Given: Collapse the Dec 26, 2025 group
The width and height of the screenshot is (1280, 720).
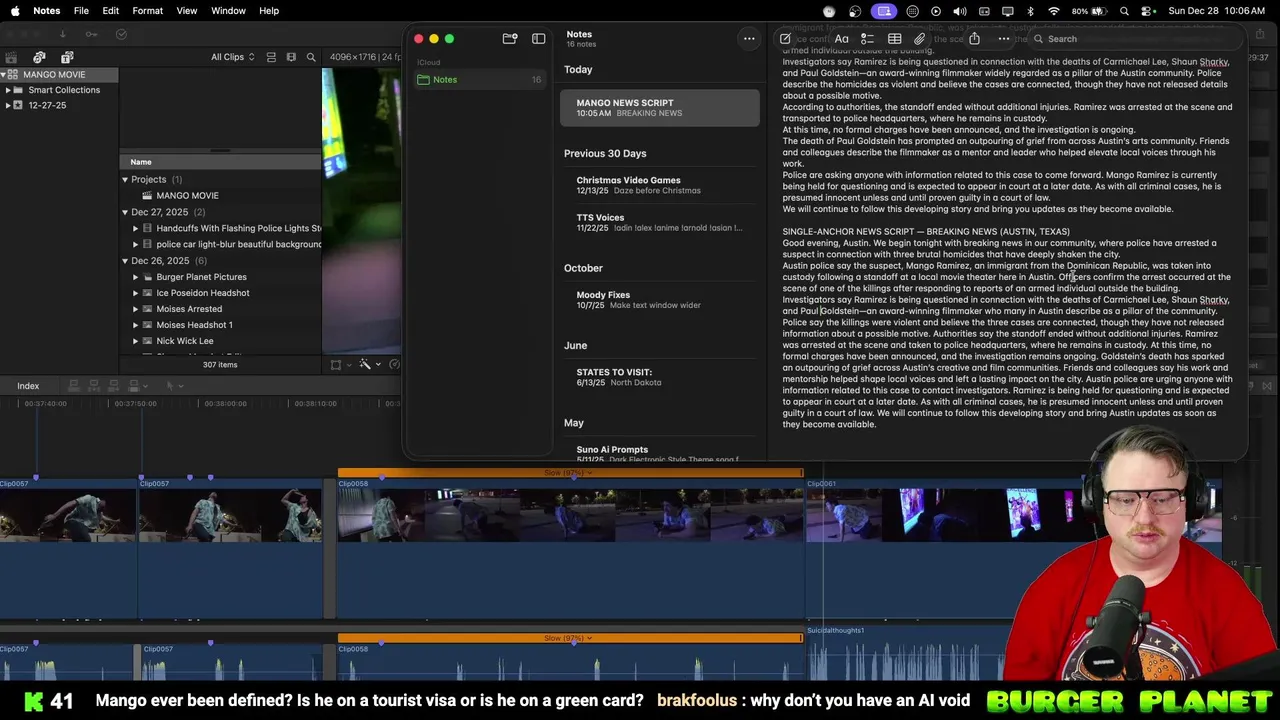Looking at the screenshot, I should pos(125,261).
